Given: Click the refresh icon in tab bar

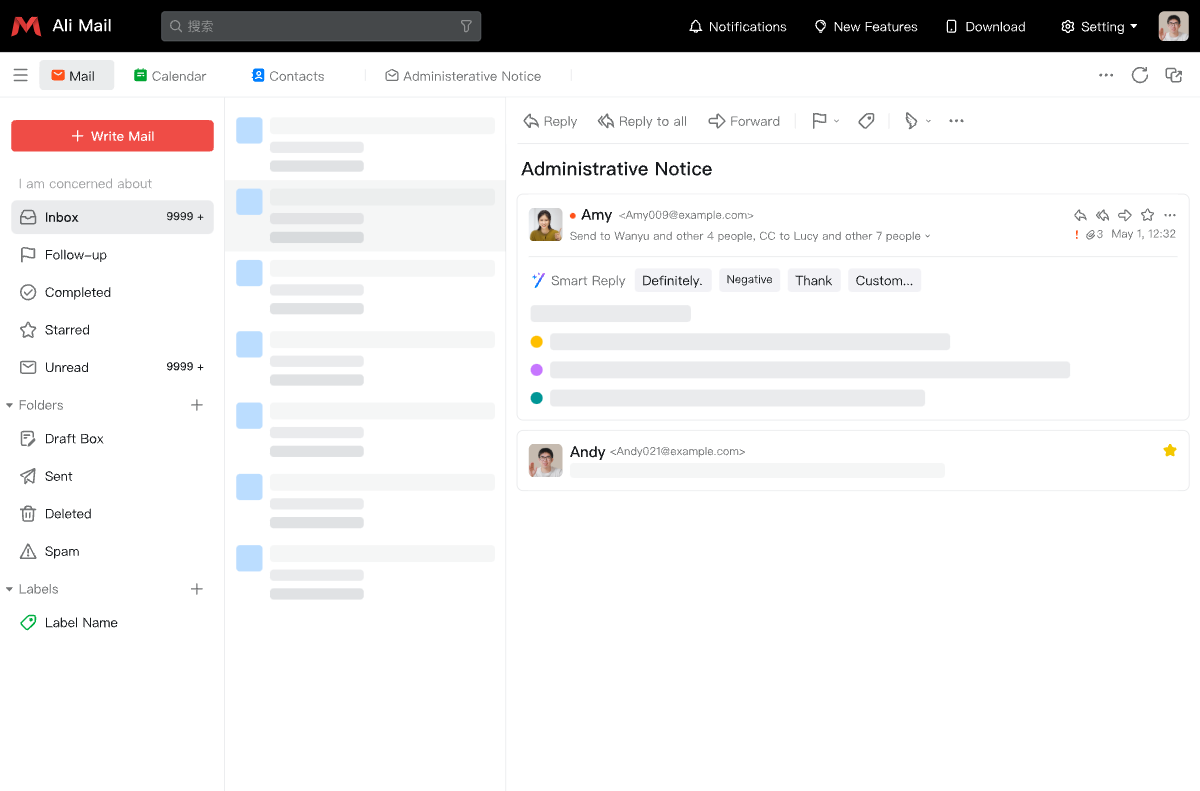Looking at the screenshot, I should tap(1140, 75).
